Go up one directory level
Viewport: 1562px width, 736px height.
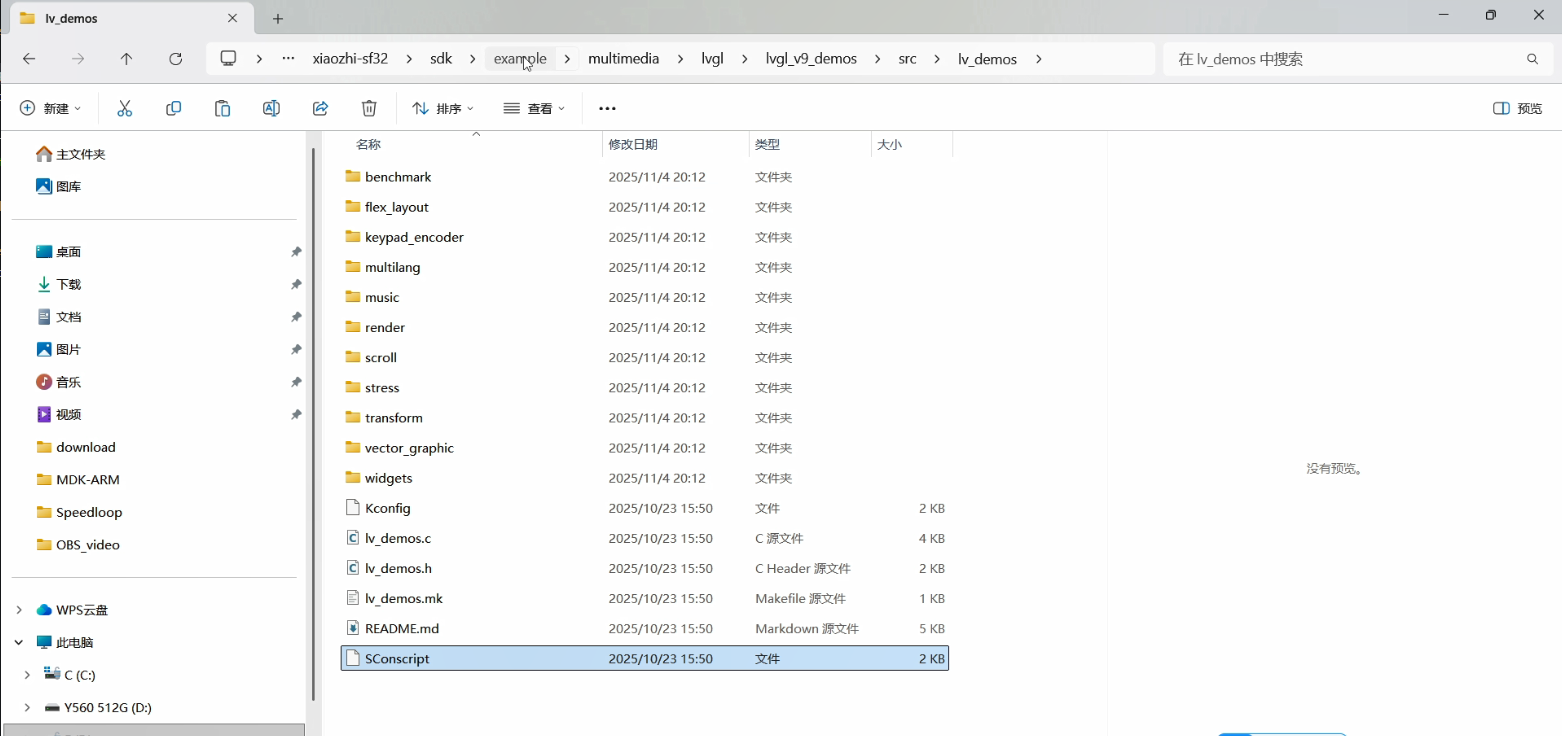[126, 59]
